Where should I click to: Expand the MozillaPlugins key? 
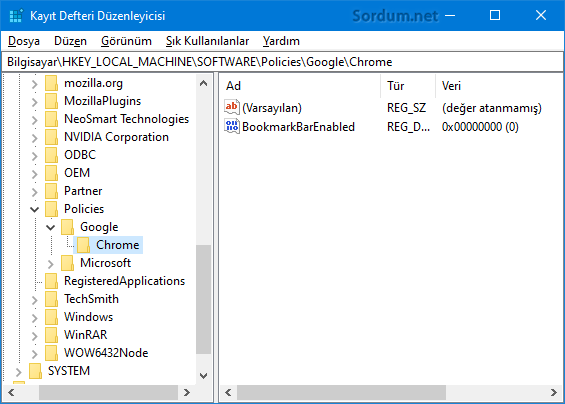[35, 102]
